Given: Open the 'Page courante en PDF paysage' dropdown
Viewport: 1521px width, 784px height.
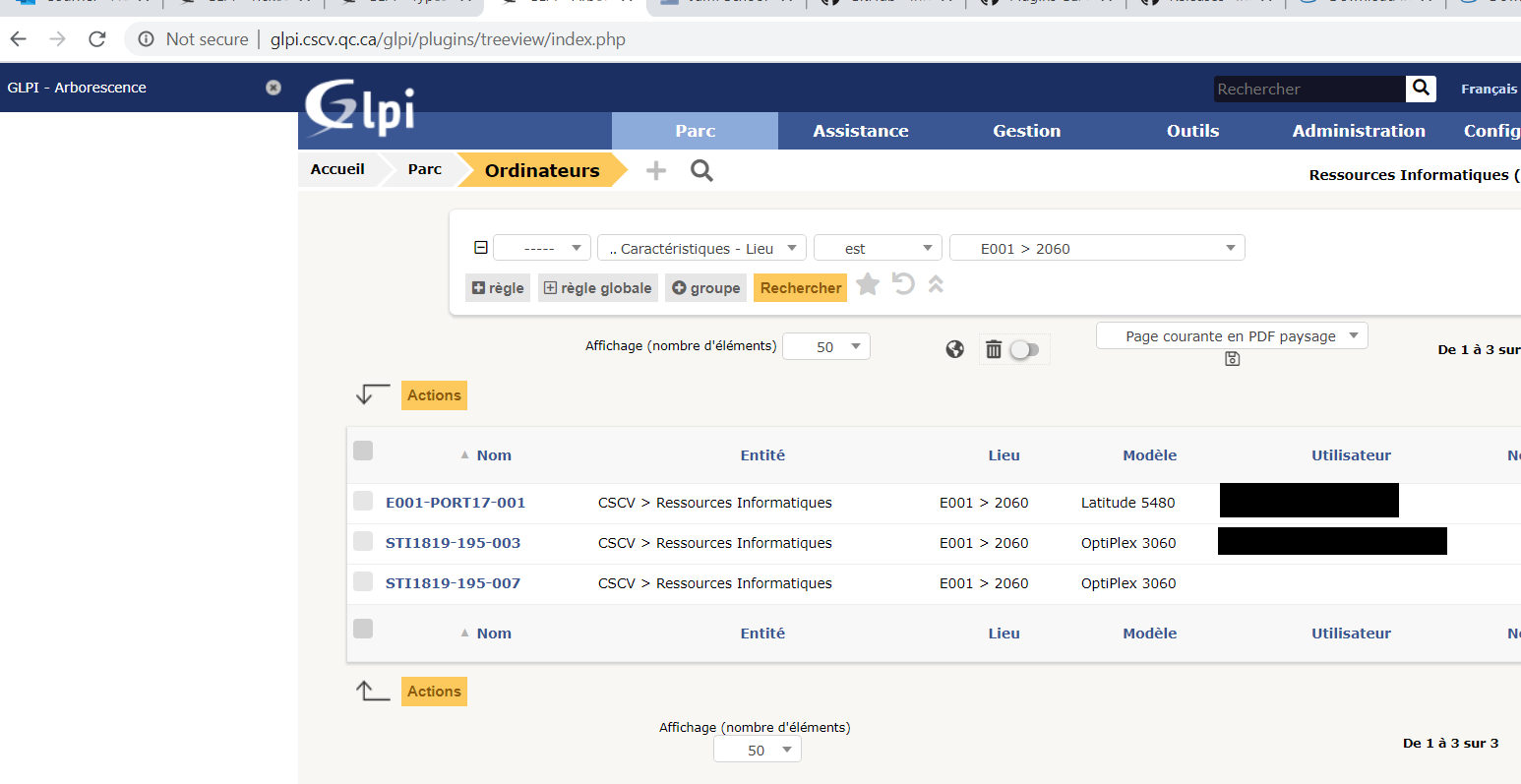Looking at the screenshot, I should point(1231,335).
